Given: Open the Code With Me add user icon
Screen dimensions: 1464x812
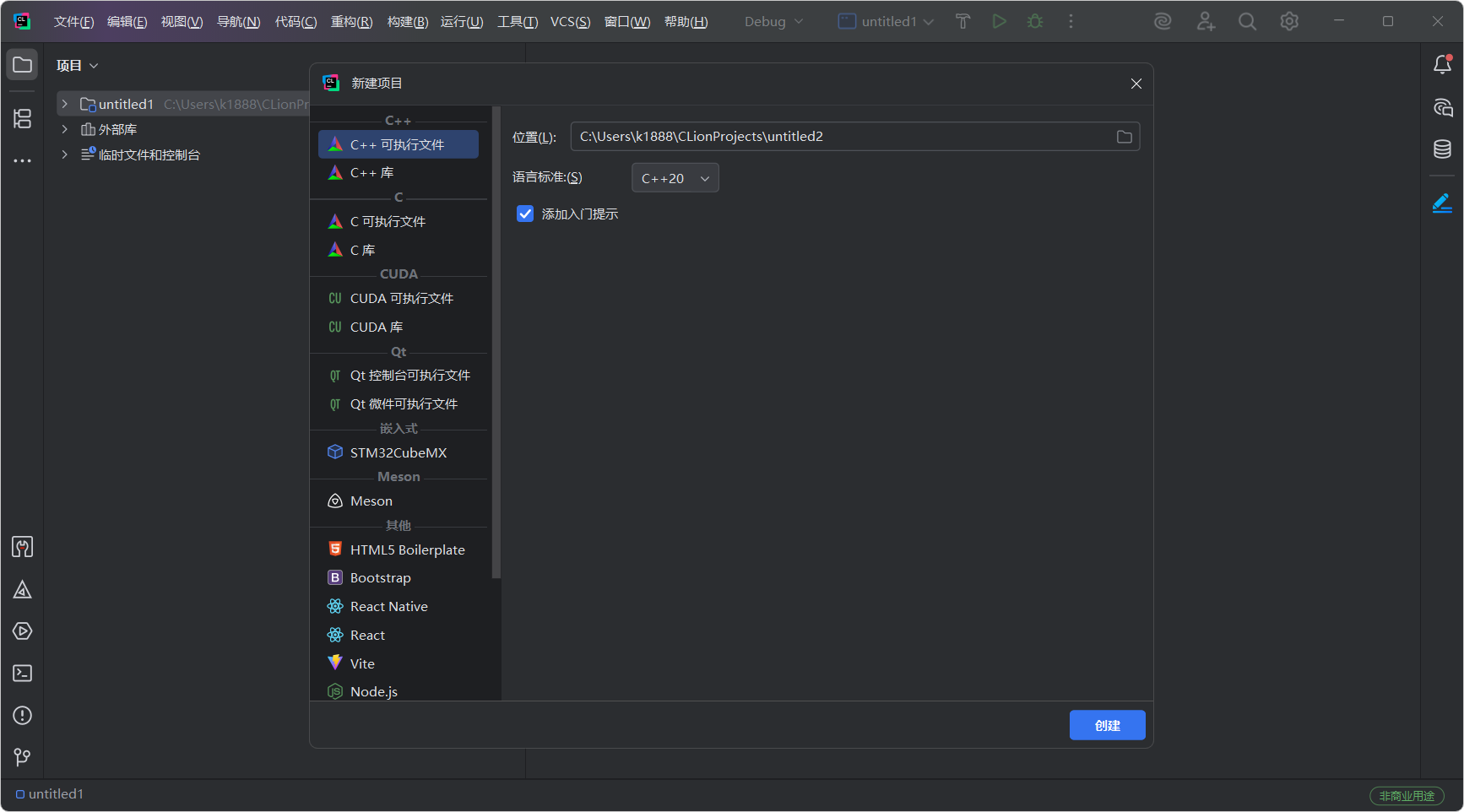Looking at the screenshot, I should point(1206,22).
